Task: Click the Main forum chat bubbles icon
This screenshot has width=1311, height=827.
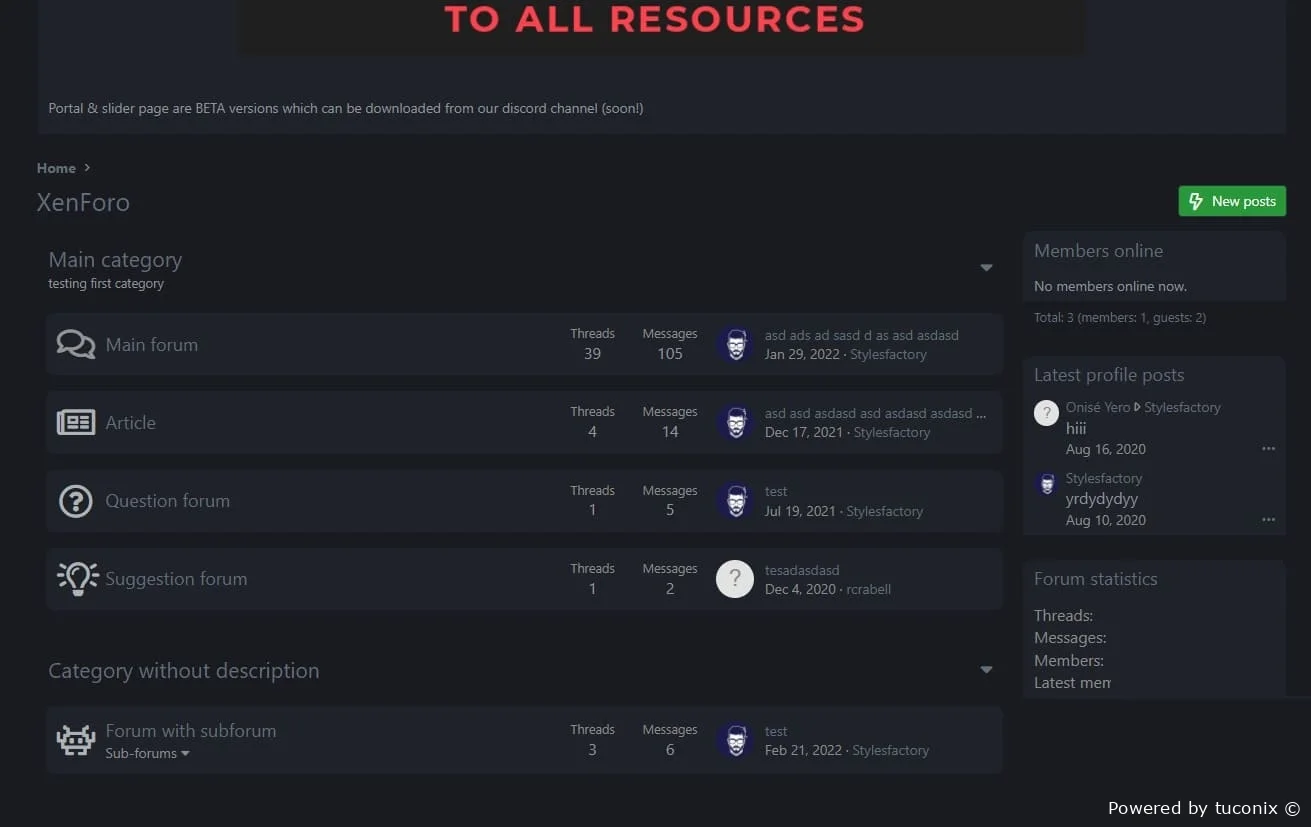Action: point(76,344)
